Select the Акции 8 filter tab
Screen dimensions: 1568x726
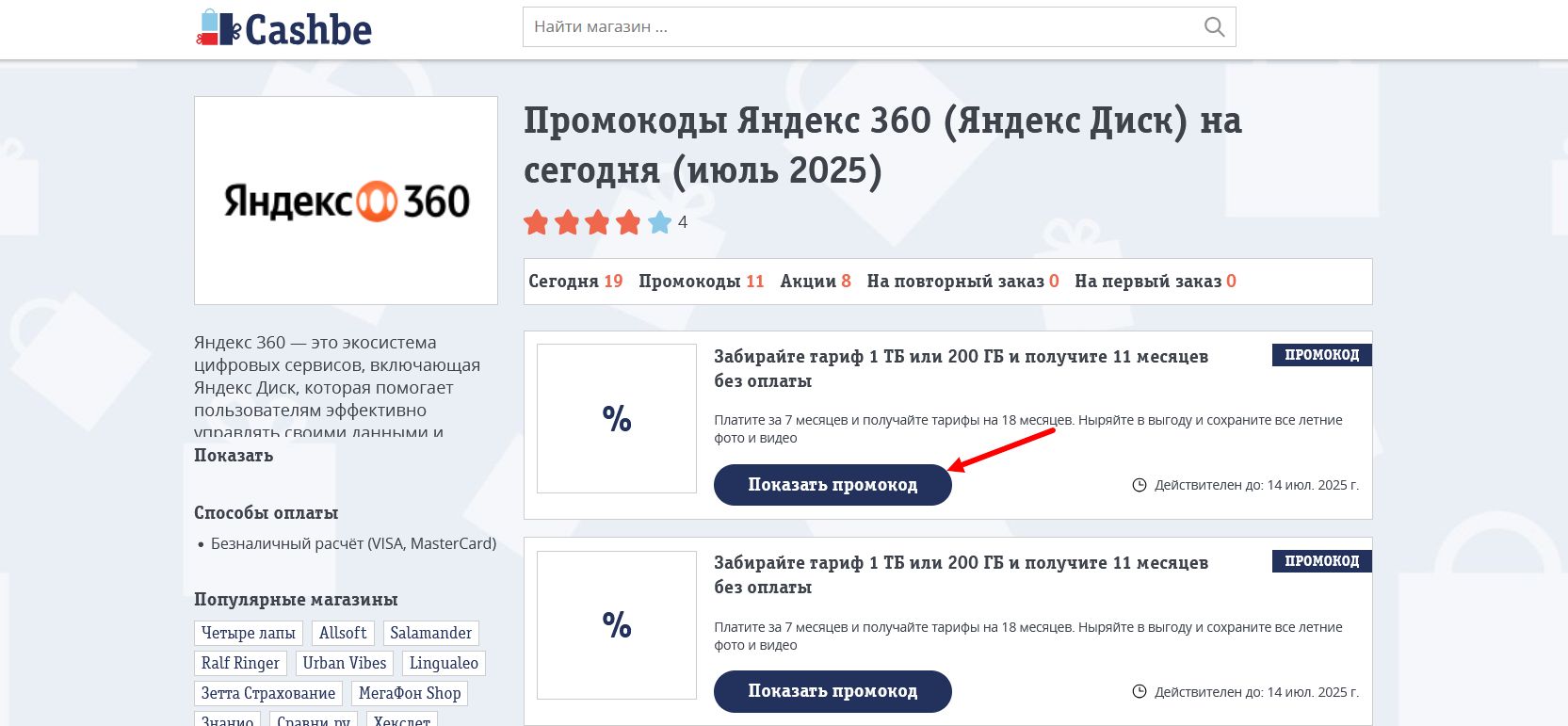[816, 282]
